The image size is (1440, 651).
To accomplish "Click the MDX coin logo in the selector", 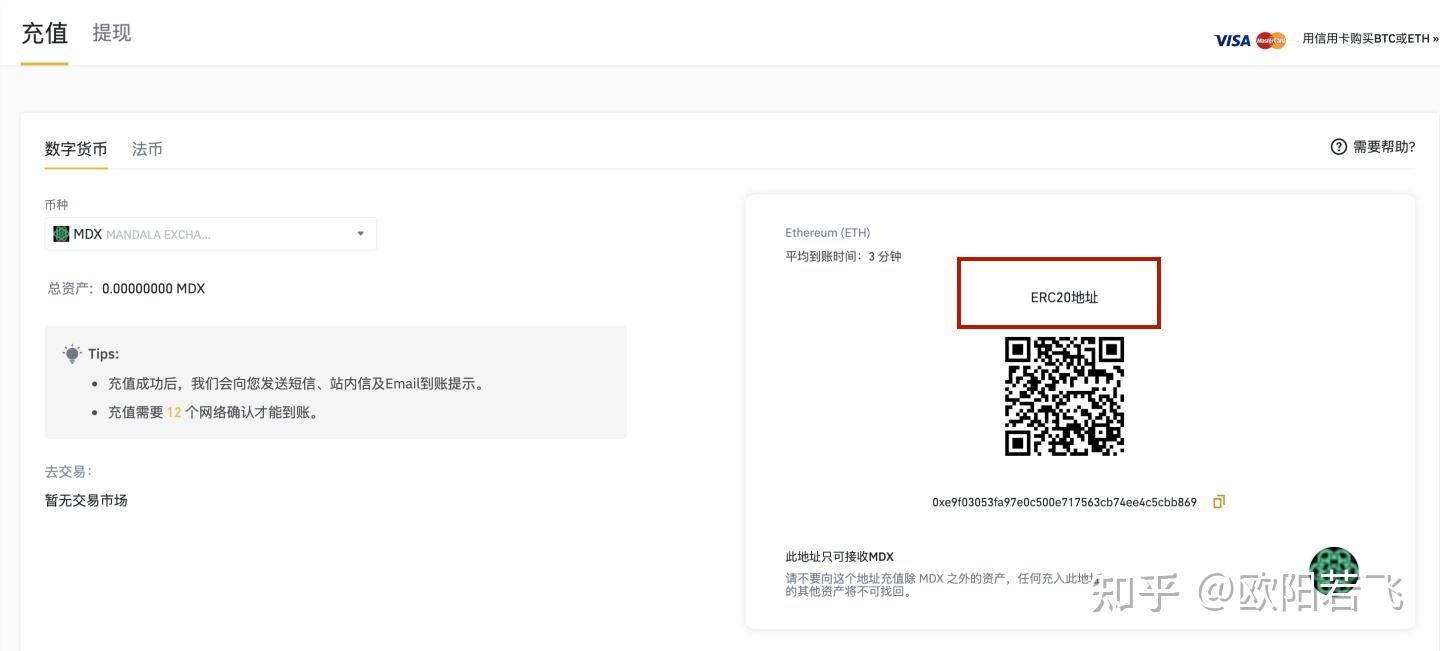I will pos(61,233).
